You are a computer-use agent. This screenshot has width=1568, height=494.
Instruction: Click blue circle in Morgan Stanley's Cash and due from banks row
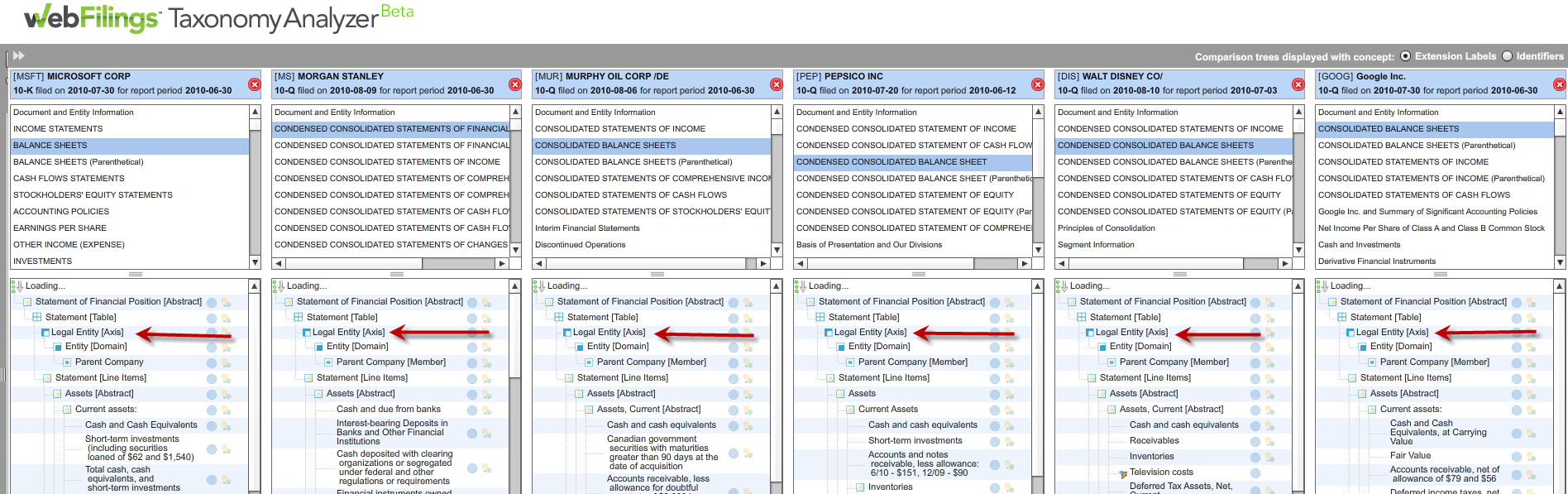472,410
